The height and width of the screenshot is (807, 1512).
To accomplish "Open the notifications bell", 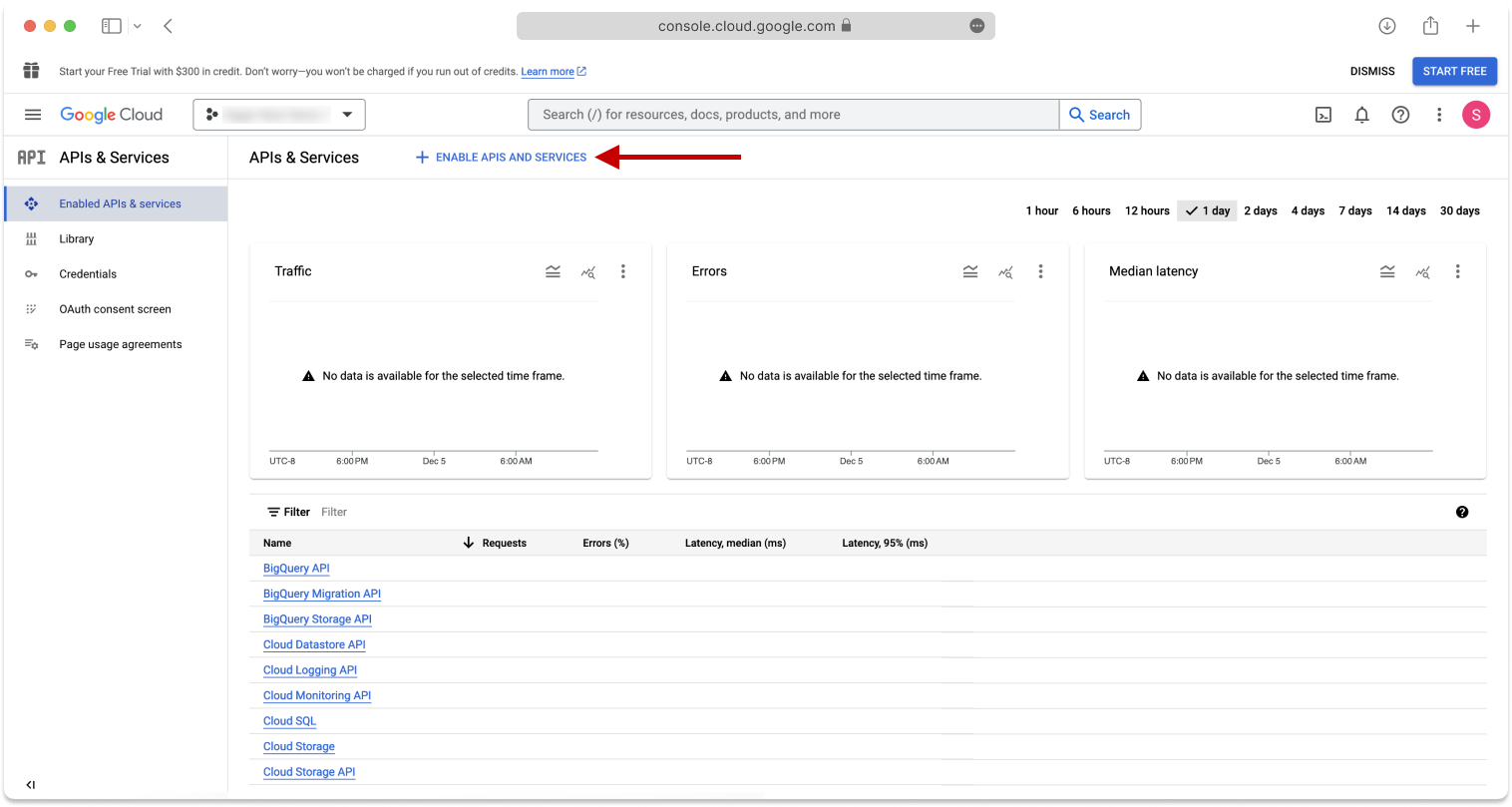I will (x=1361, y=115).
